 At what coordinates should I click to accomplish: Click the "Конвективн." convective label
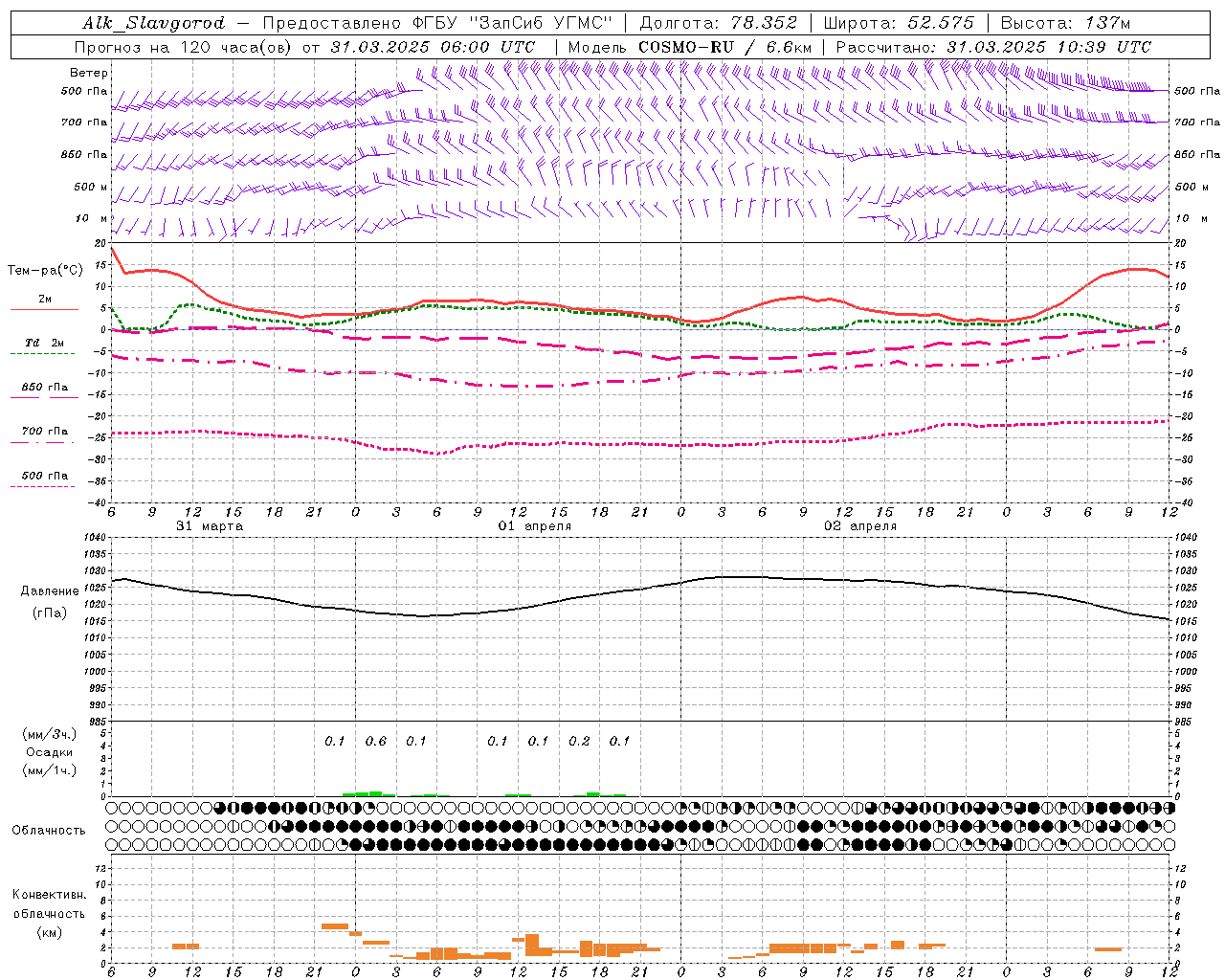pyautogui.click(x=49, y=895)
